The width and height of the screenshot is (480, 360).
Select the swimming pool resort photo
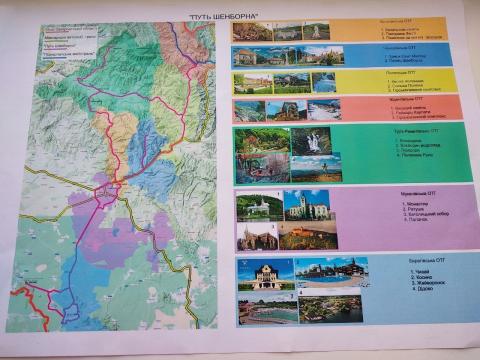click(332, 271)
